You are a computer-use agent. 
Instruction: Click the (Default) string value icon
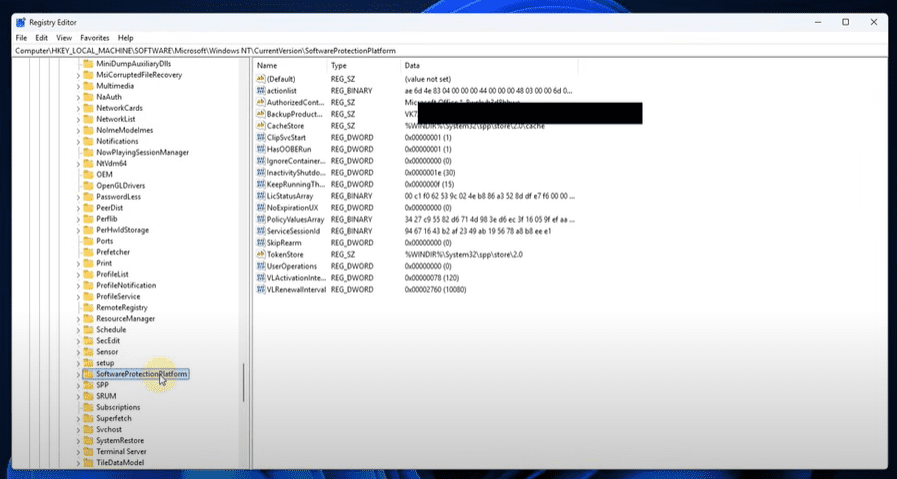[261, 79]
